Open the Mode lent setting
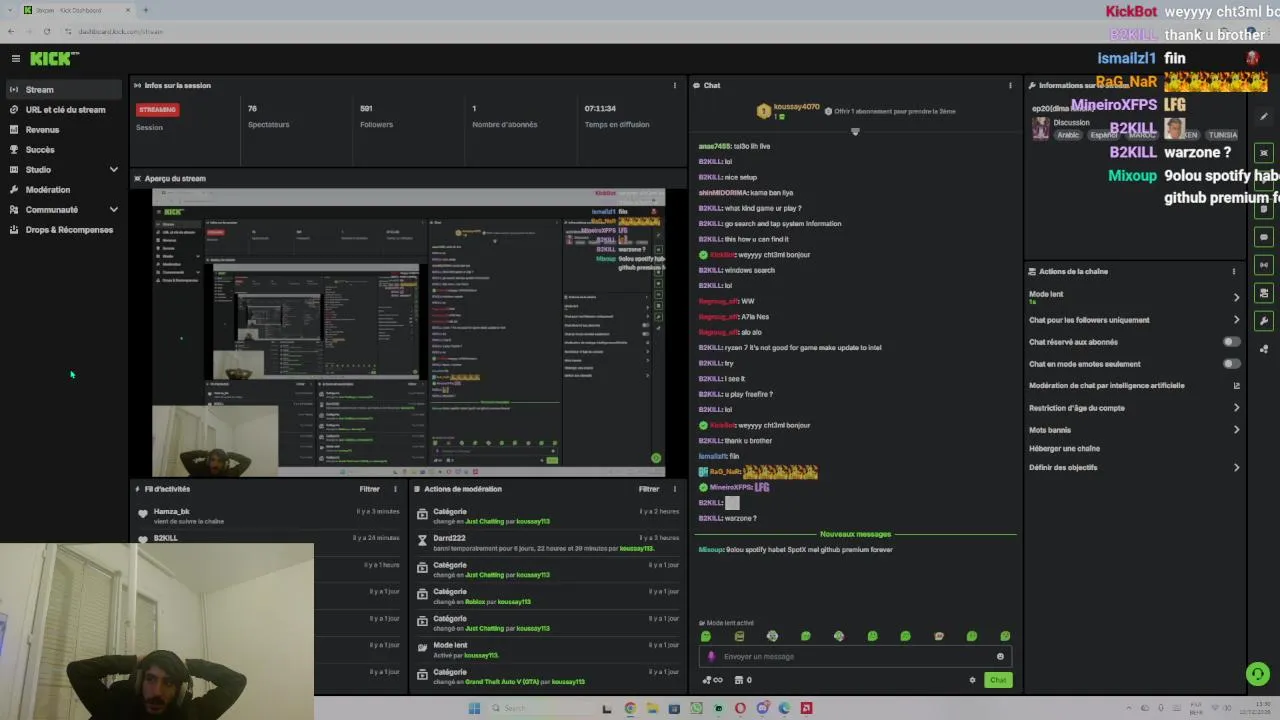1280x720 pixels. point(1134,297)
